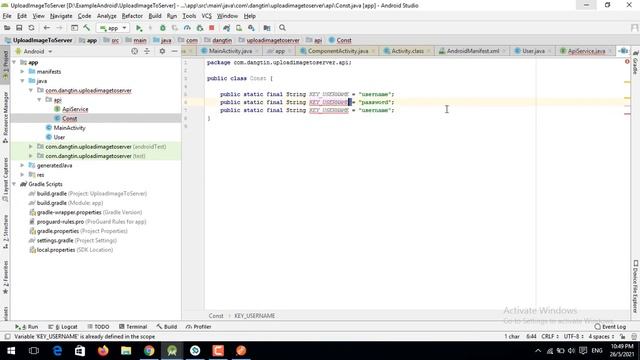The image size is (640, 360).
Task: Click the uploadimagetoserver breadcrumb in navigation bar
Action: 273,40
